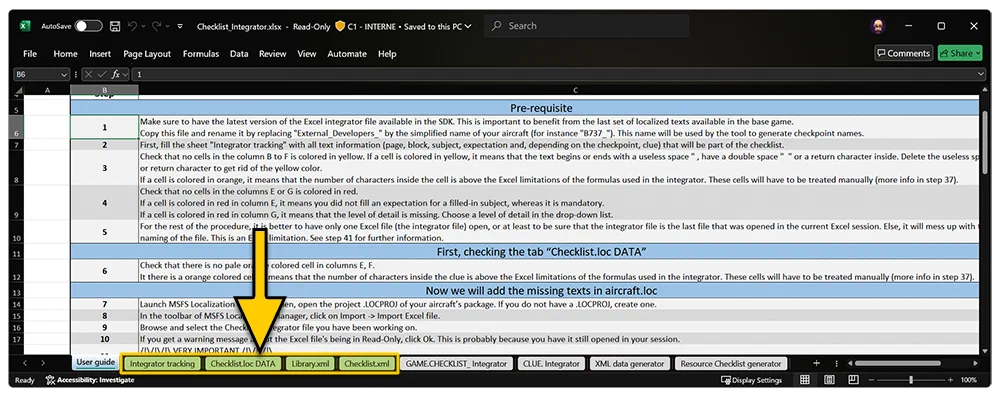The height and width of the screenshot is (397, 1000).
Task: Switch to the Home ribbon tab
Action: (65, 54)
